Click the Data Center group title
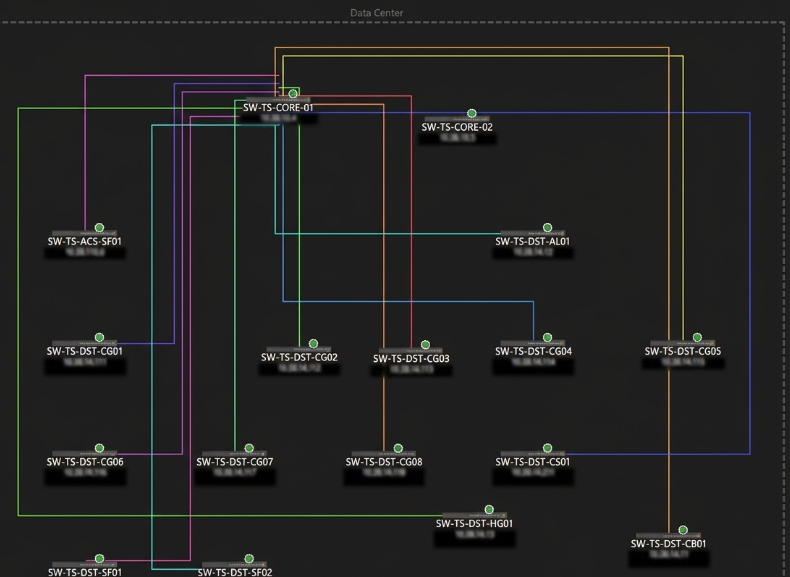 tap(376, 13)
